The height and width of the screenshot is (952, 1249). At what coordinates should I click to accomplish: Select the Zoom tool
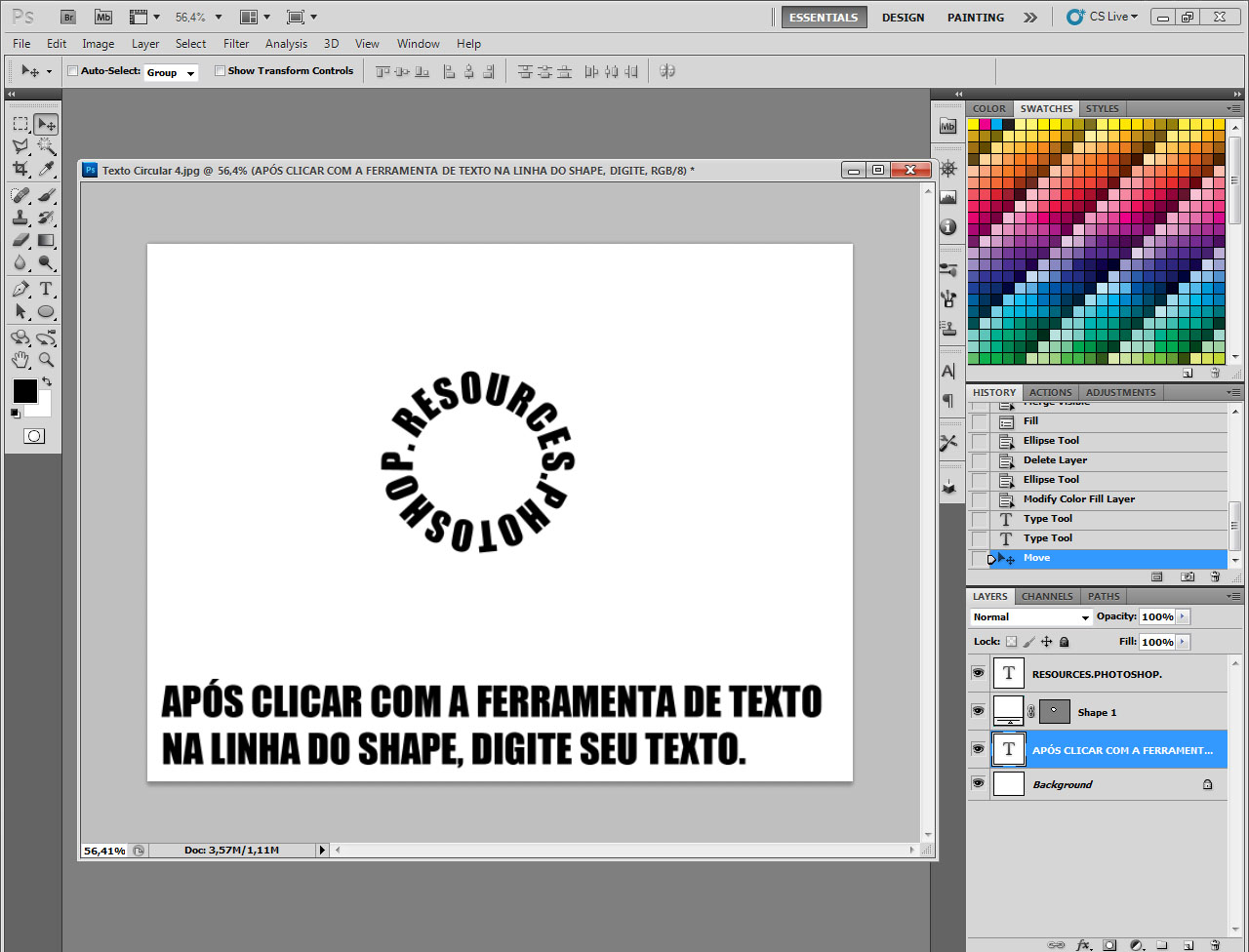pyautogui.click(x=46, y=360)
